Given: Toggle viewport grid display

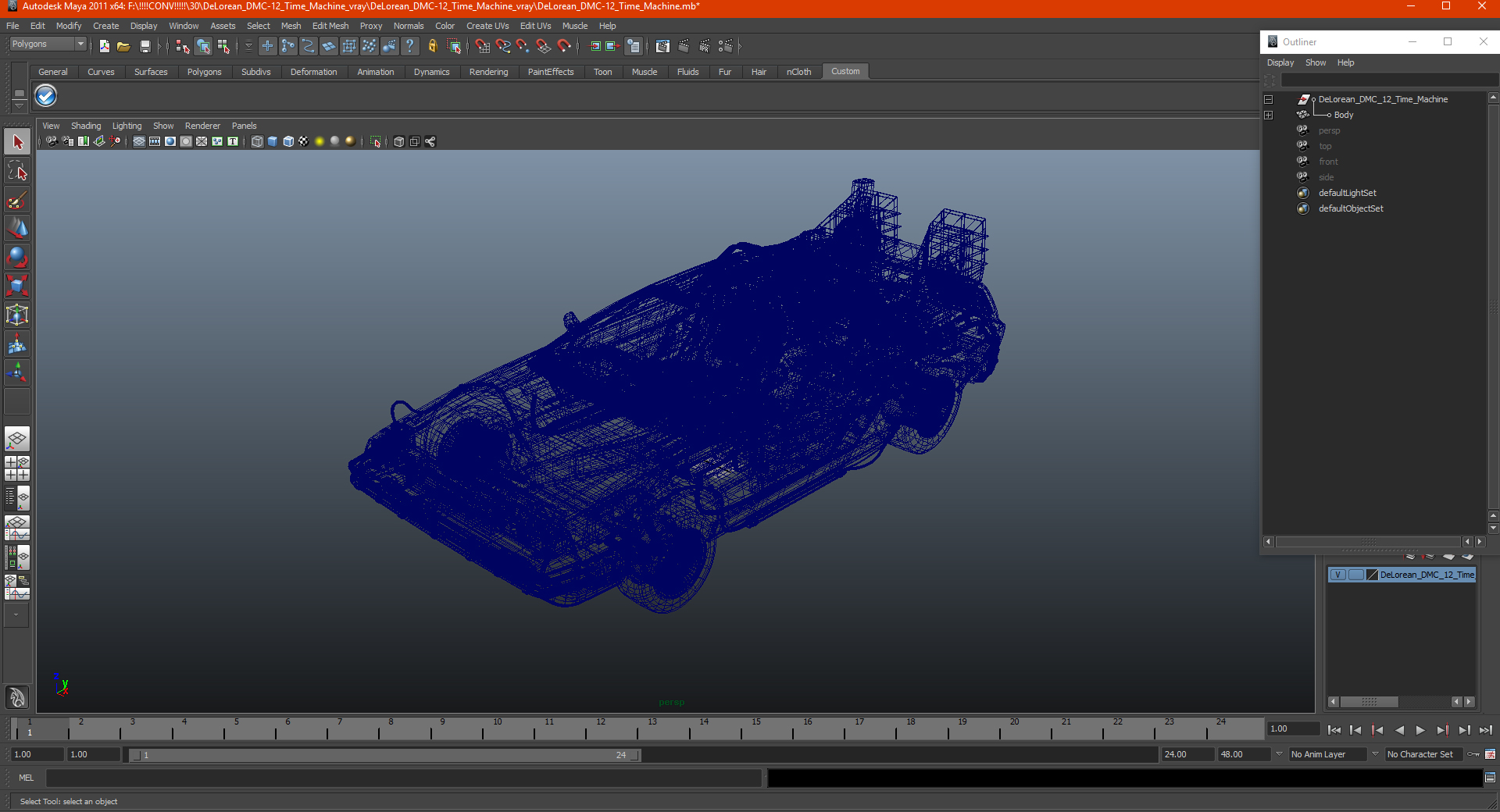Looking at the screenshot, I should tap(139, 141).
